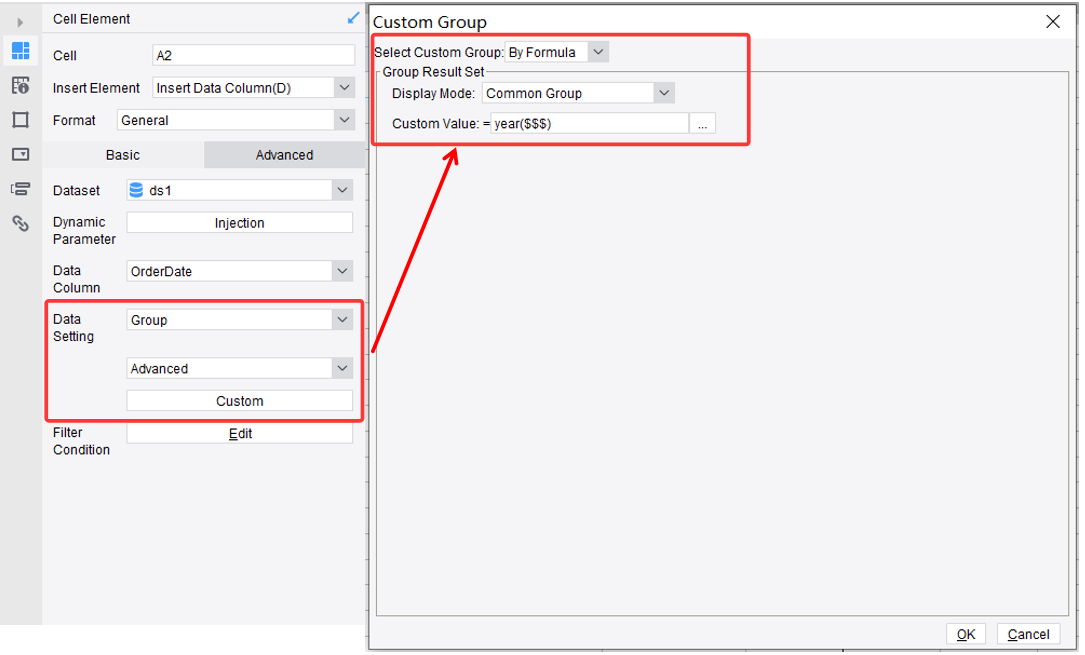Open the Insert Element dropdown
The image size is (1085, 655).
click(x=344, y=87)
